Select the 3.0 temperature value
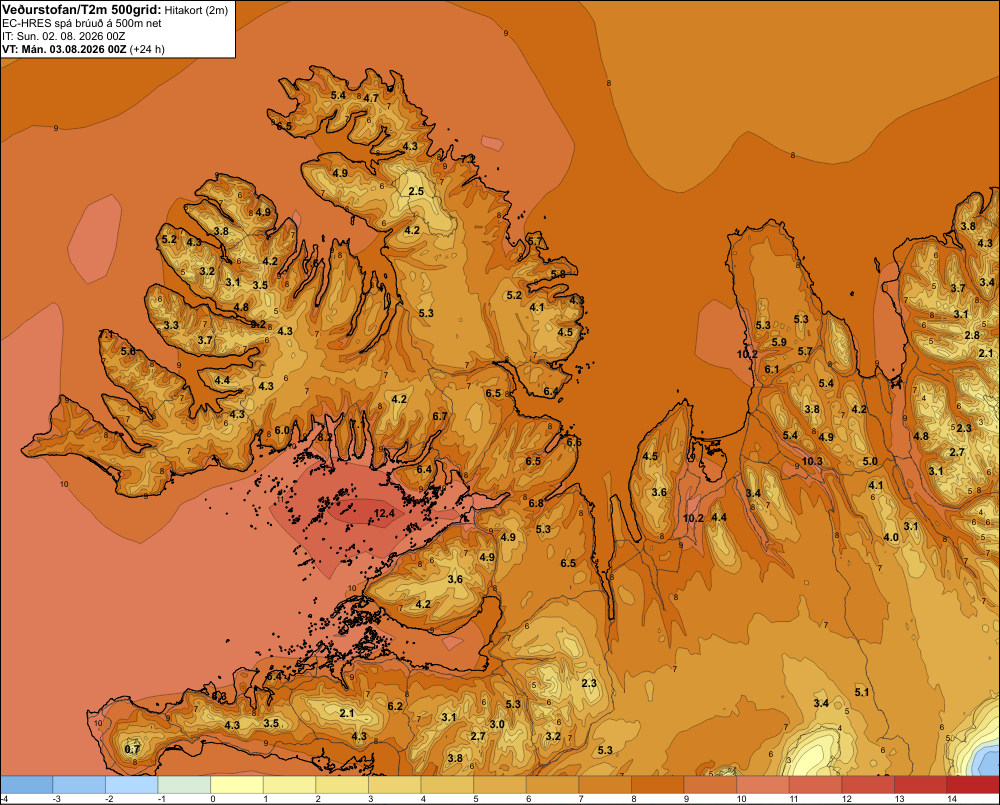Viewport: 1000px width, 805px height. click(497, 724)
